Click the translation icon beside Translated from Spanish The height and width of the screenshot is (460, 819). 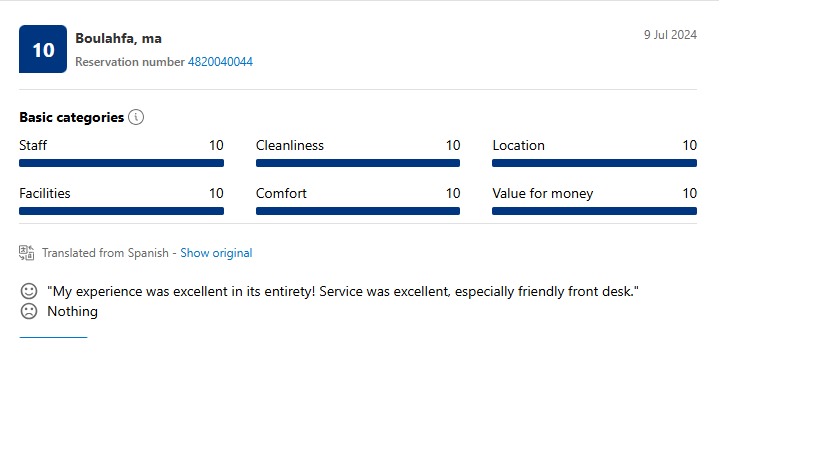tap(27, 253)
